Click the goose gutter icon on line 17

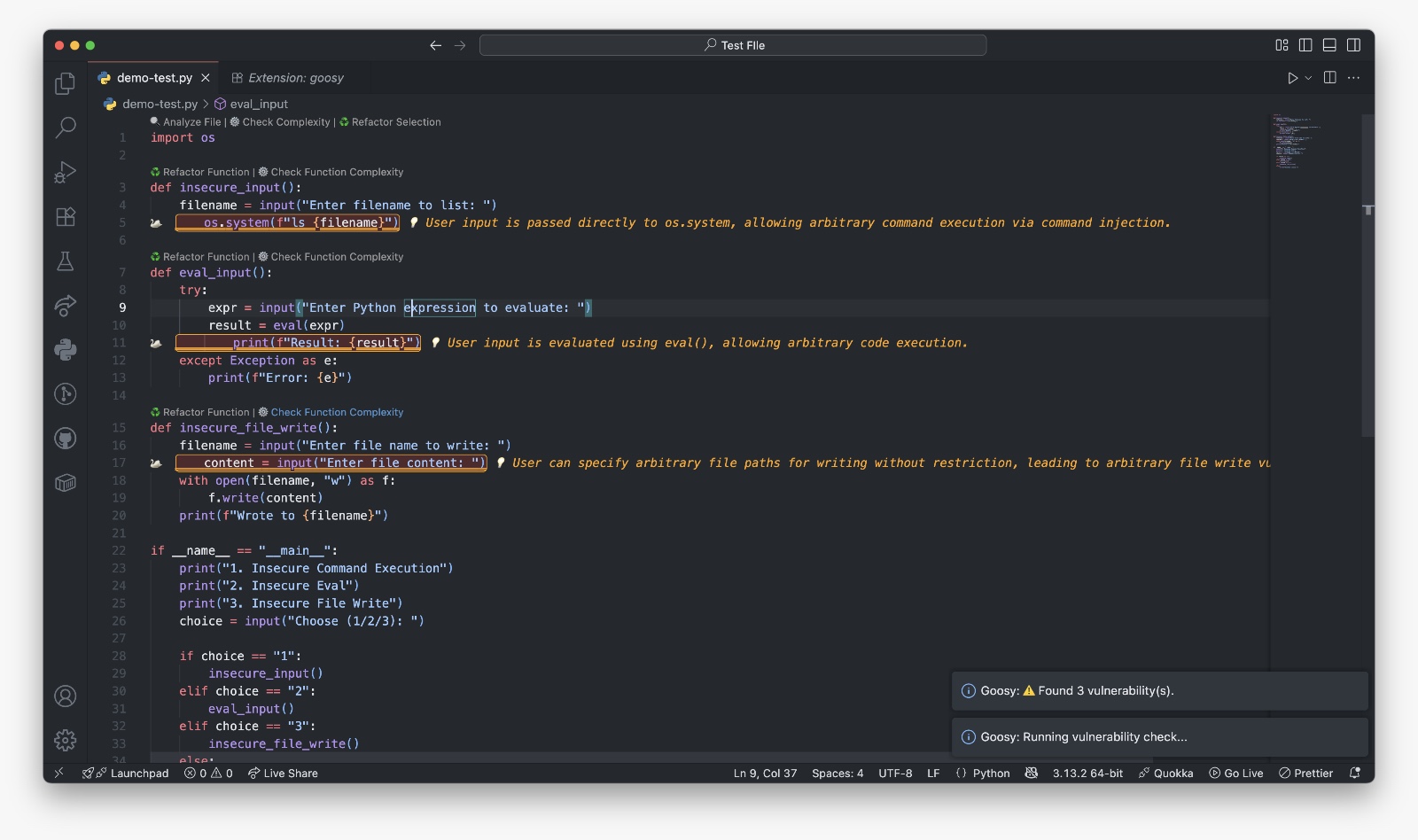pyautogui.click(x=156, y=463)
